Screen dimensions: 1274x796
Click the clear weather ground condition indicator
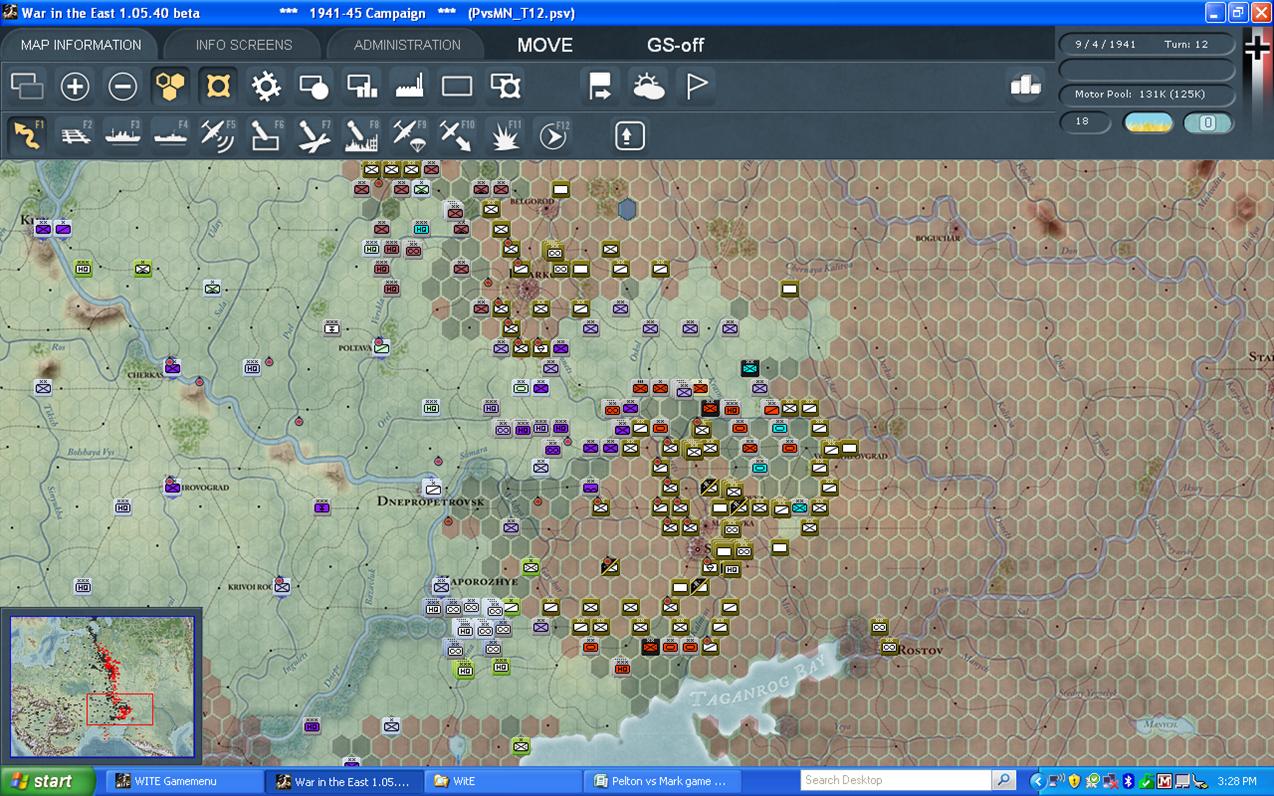click(1149, 123)
